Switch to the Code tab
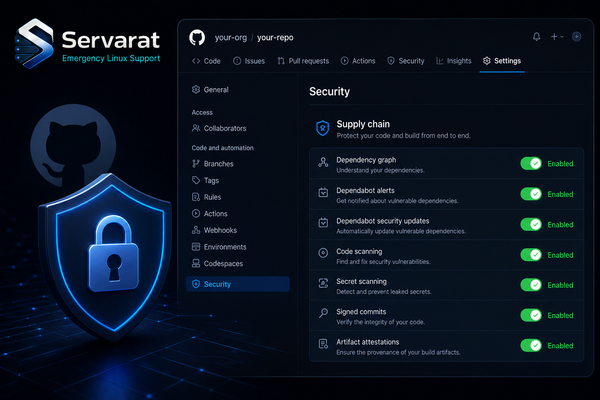Screen dimensions: 600x400 coord(206,61)
